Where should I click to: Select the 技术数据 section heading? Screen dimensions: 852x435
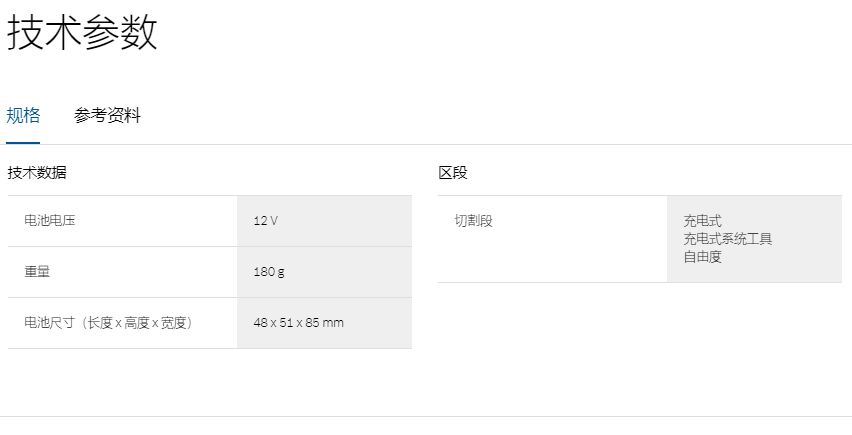pos(37,173)
